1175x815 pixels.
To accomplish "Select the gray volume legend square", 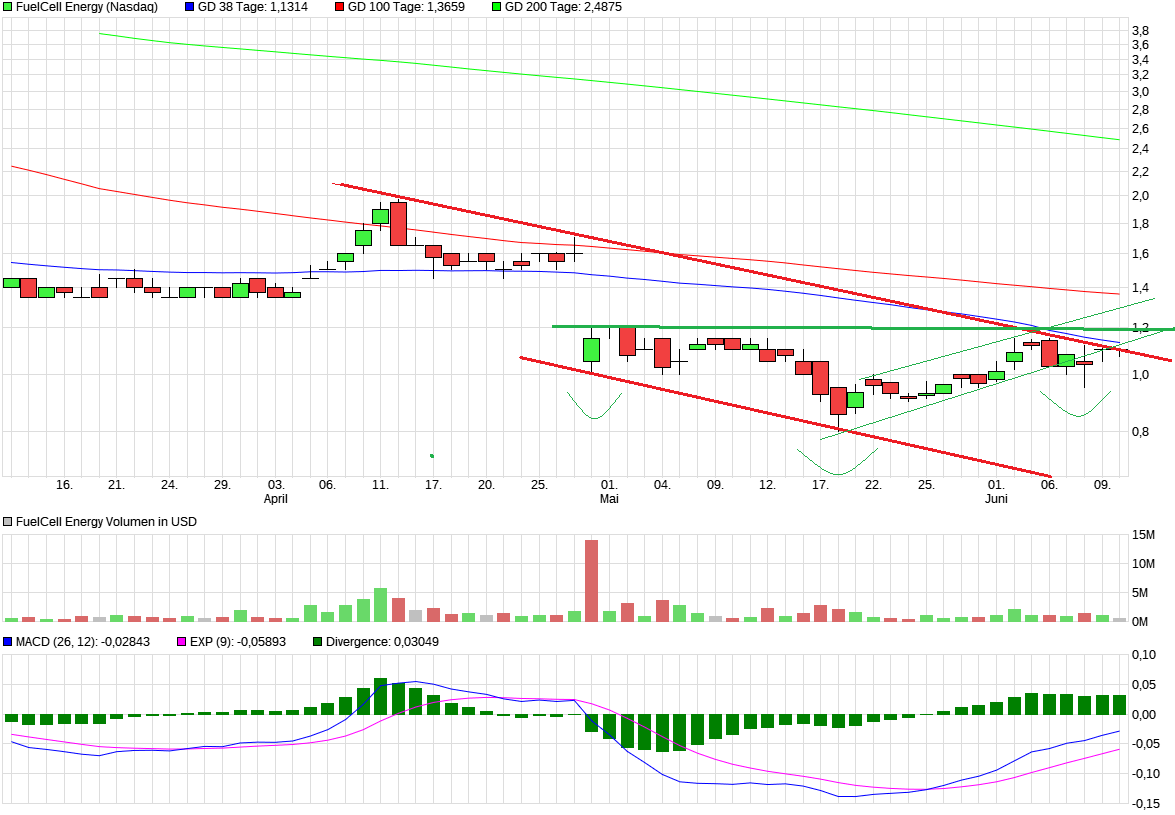I will click(7, 521).
